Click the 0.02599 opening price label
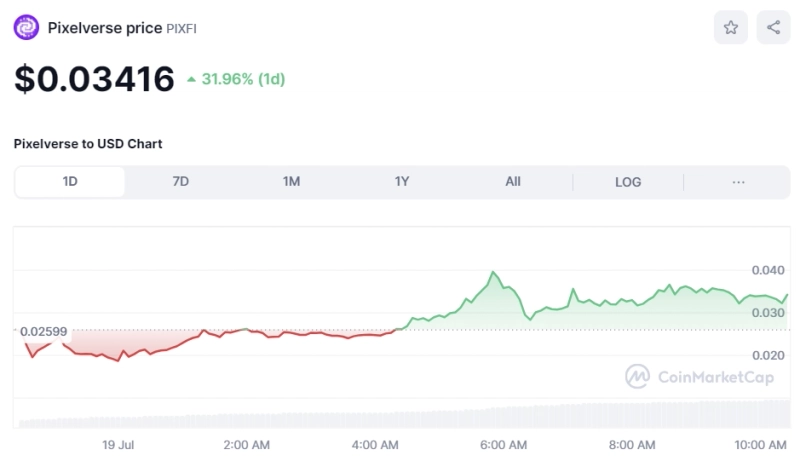Screen dimensions: 800x467 click(41, 330)
